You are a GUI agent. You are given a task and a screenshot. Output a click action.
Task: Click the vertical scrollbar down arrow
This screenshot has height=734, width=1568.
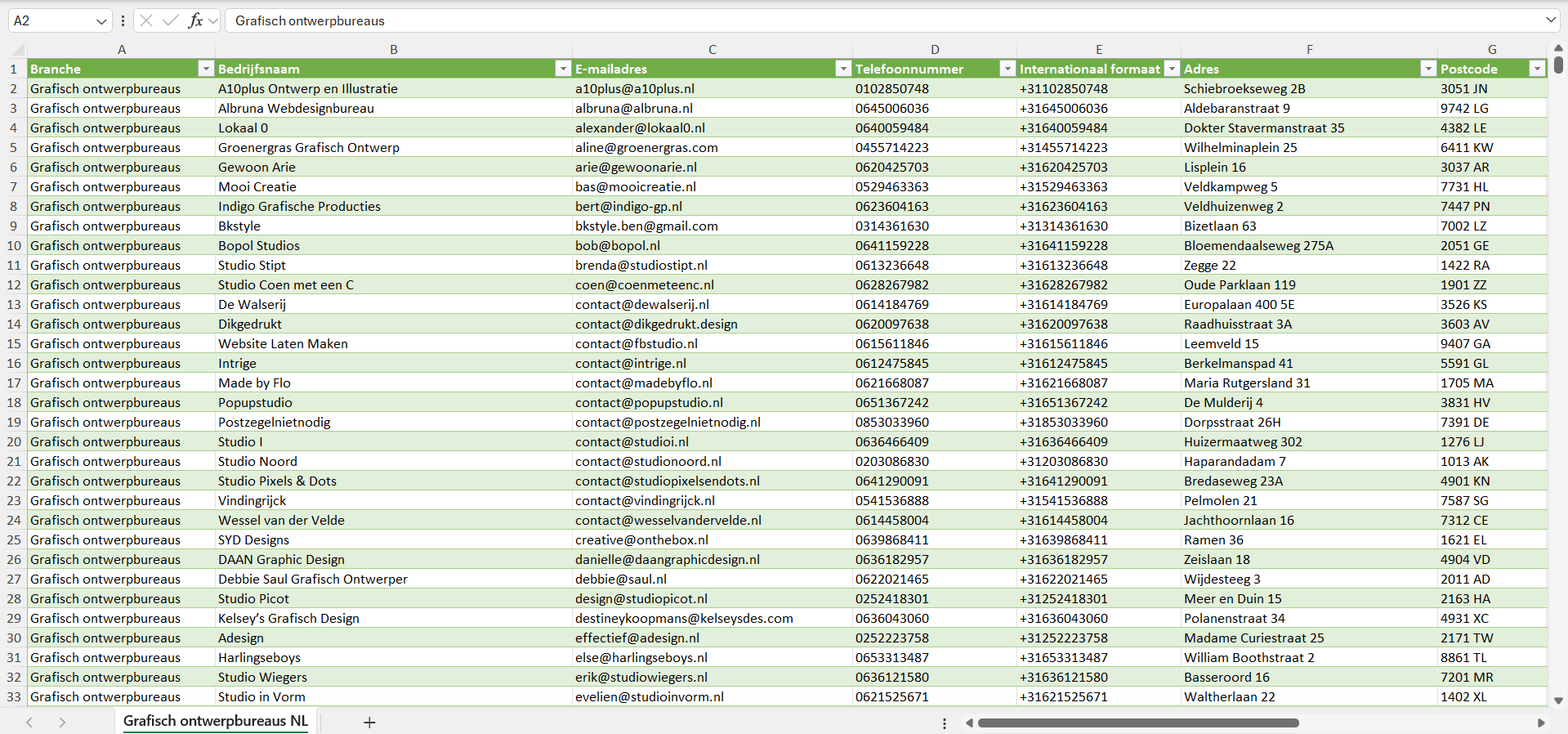1558,700
